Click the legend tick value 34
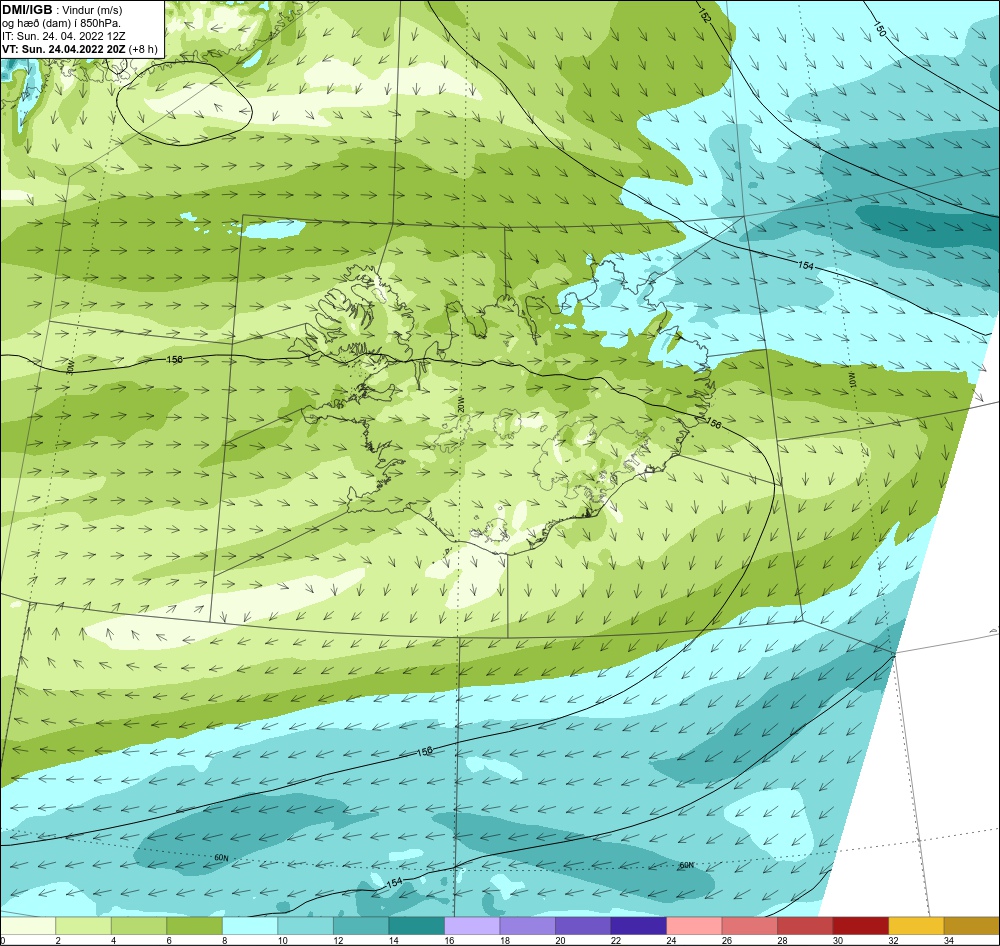1000x946 pixels. pos(949,940)
